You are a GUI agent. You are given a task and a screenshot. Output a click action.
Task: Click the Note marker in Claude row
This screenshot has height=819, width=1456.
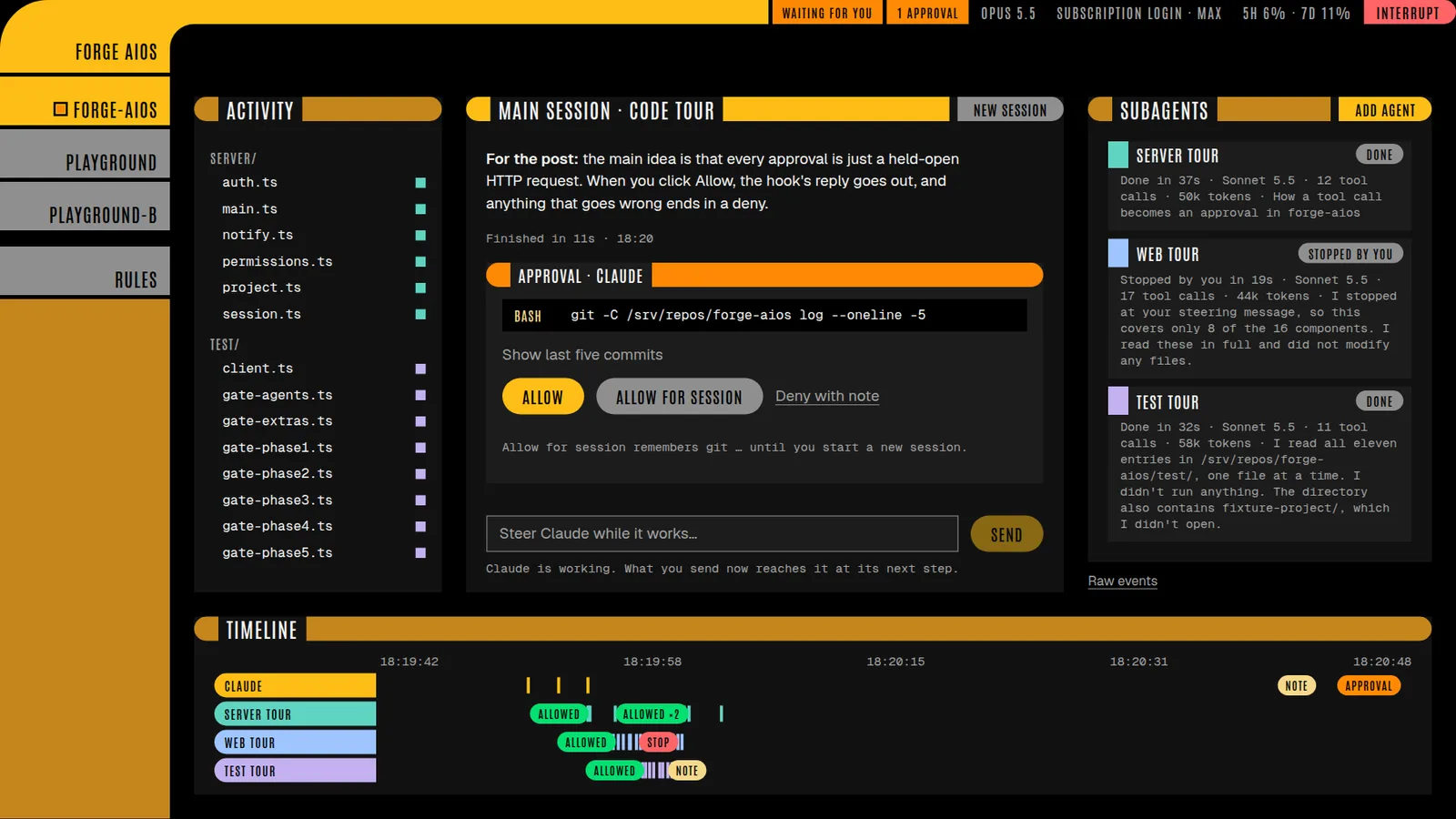tap(1297, 686)
